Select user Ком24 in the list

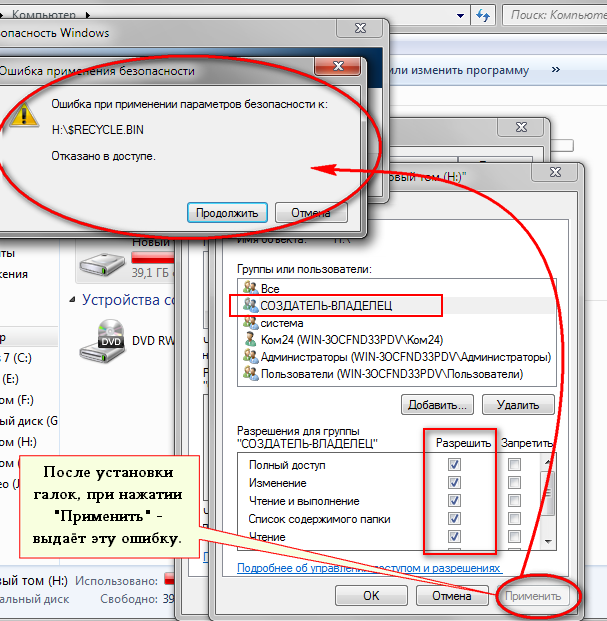point(397,340)
